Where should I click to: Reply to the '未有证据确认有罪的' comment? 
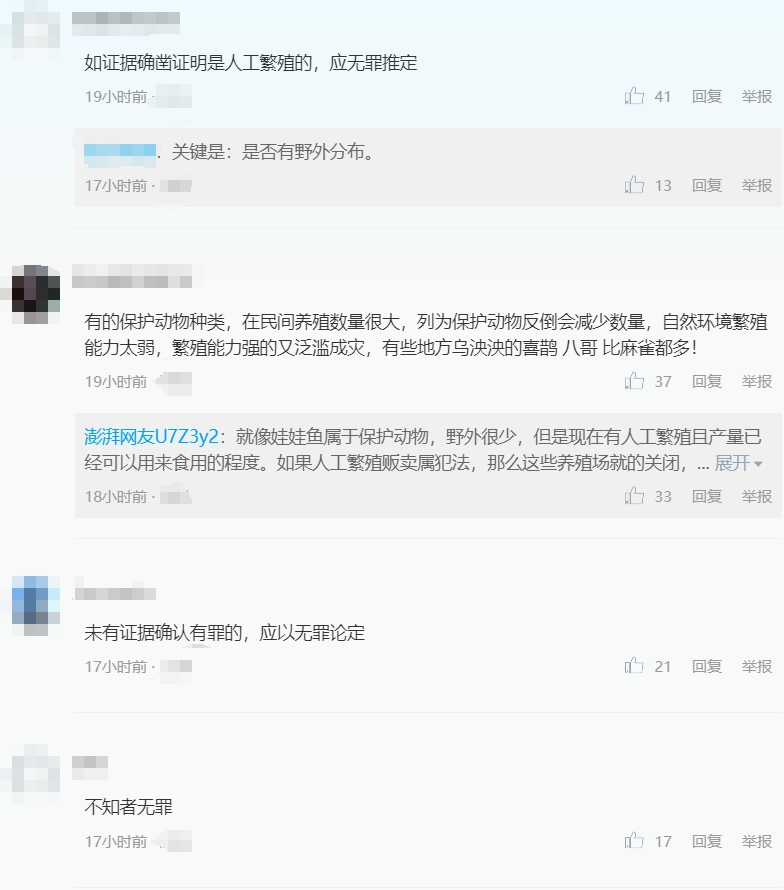pyautogui.click(x=707, y=666)
